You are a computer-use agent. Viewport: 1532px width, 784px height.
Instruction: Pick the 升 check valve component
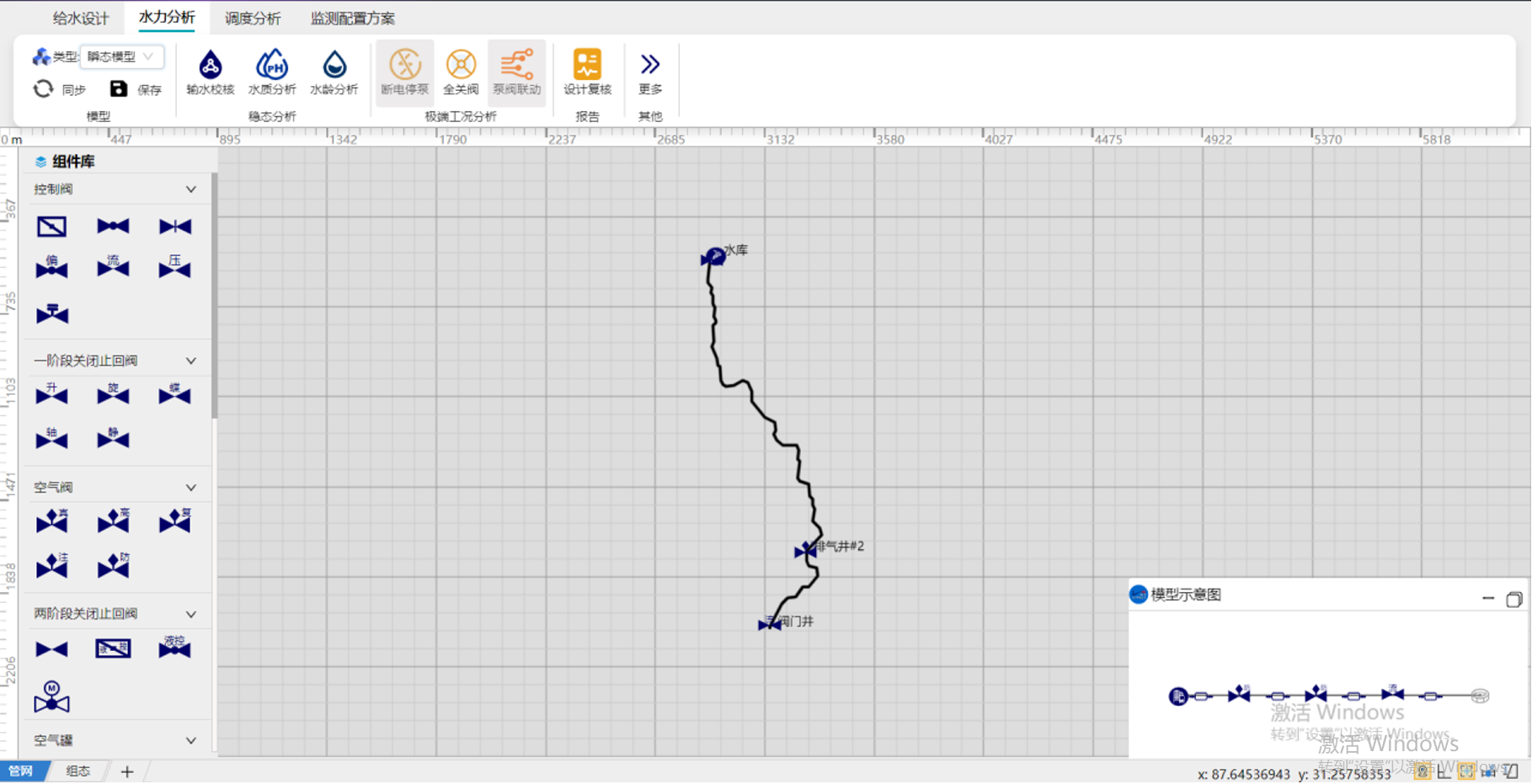[x=51, y=394]
